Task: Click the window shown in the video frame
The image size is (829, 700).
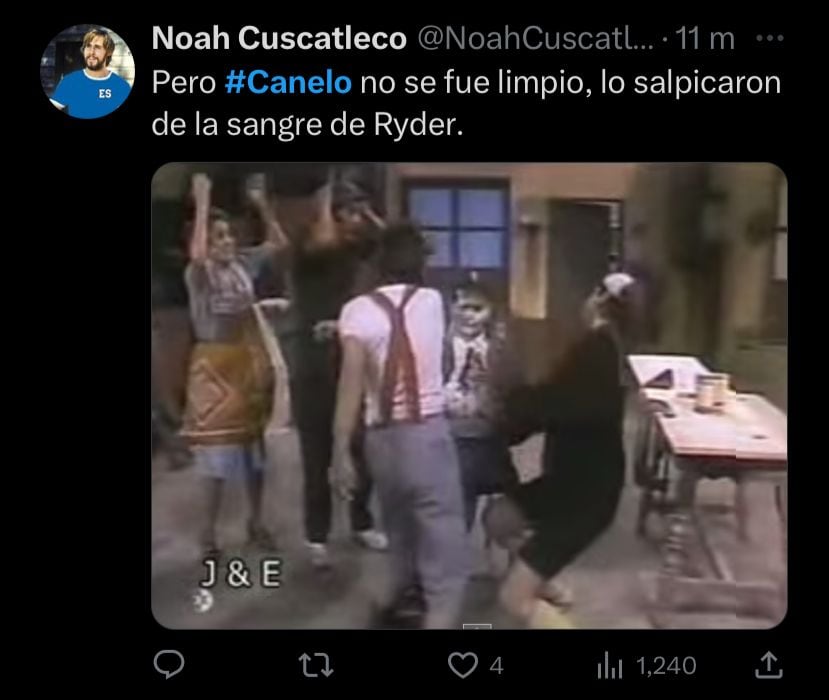Action: click(456, 226)
